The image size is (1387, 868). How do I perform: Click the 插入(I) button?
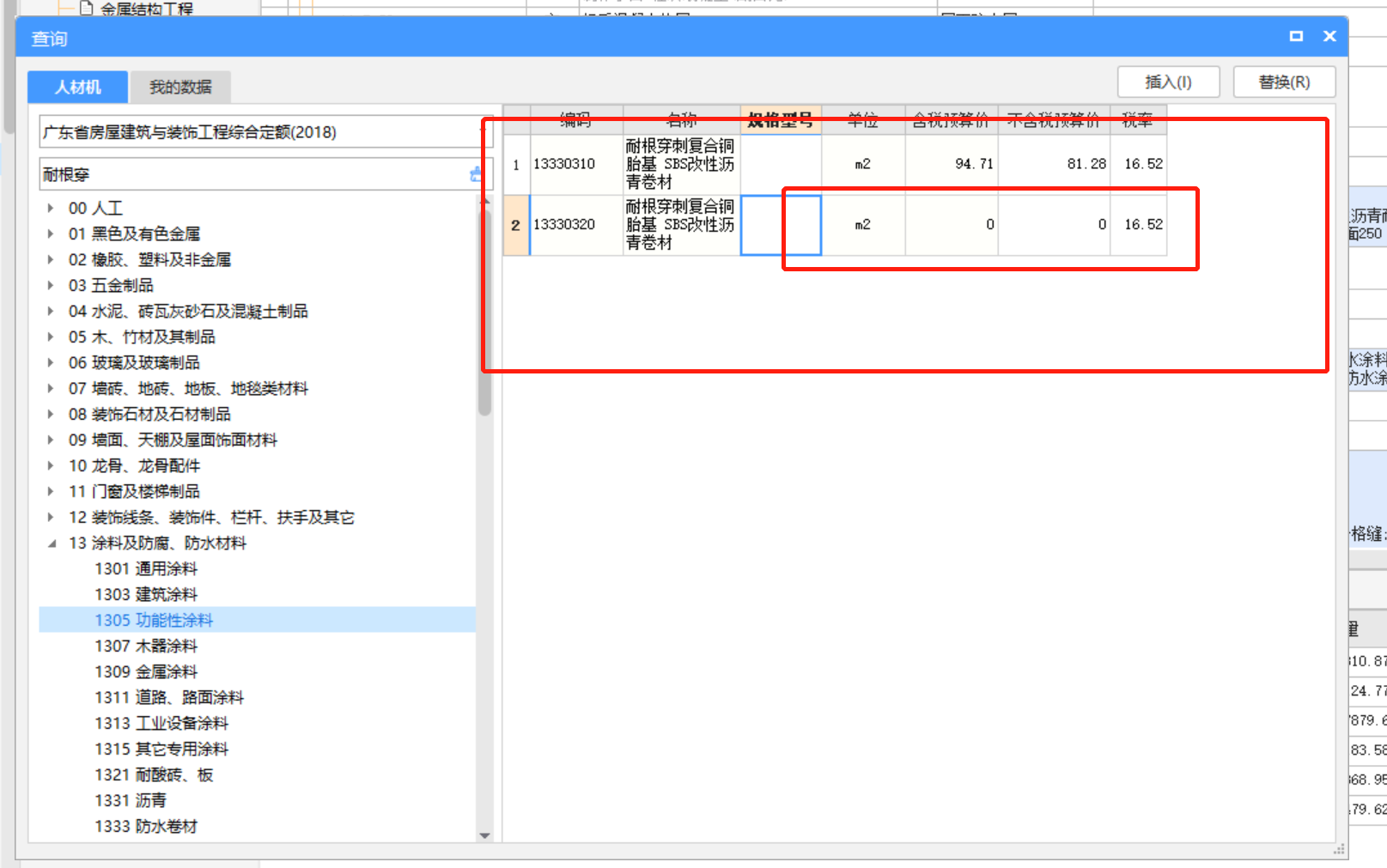pyautogui.click(x=1168, y=82)
